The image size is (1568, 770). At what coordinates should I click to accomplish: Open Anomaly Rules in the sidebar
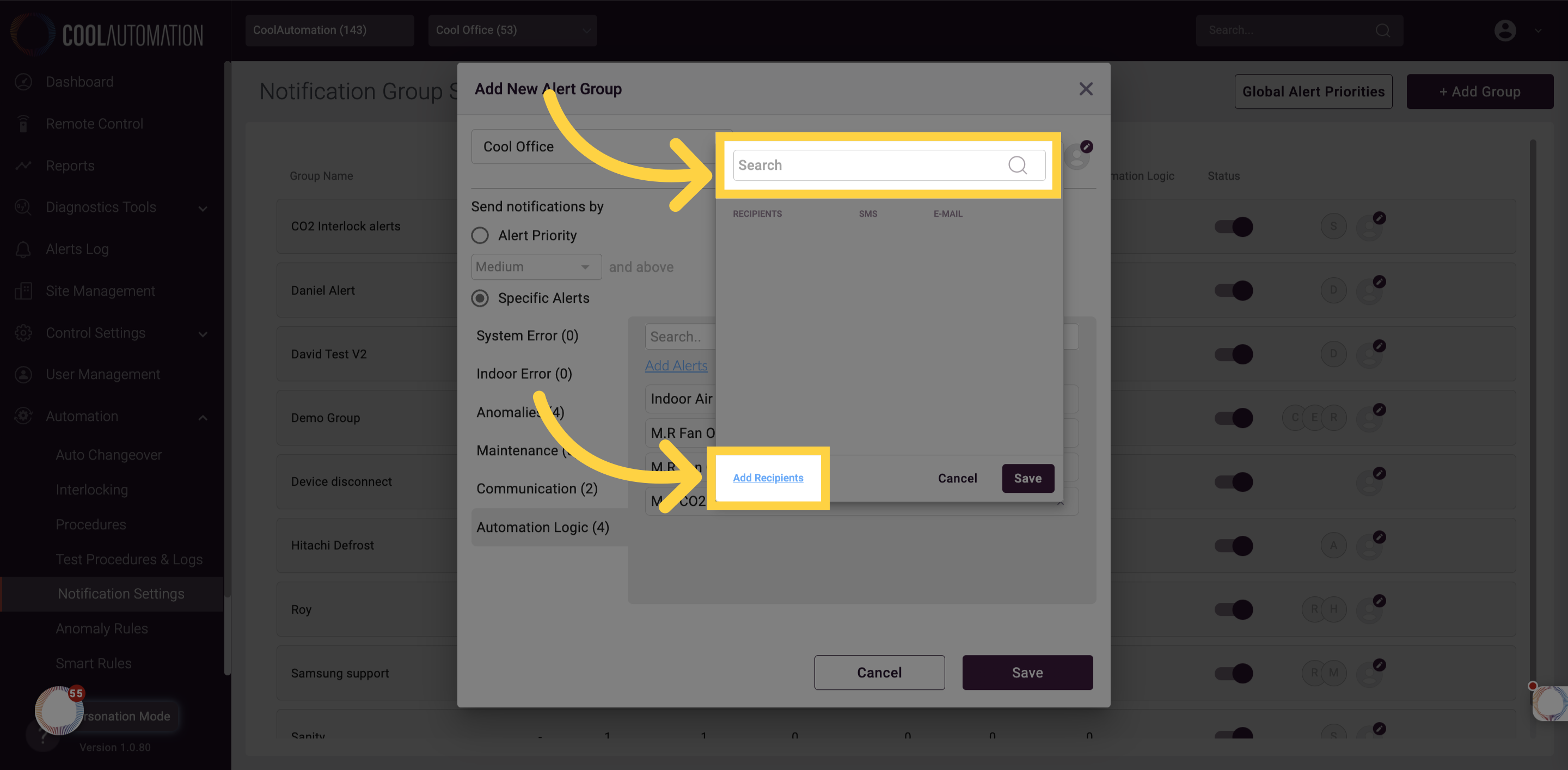(x=102, y=628)
